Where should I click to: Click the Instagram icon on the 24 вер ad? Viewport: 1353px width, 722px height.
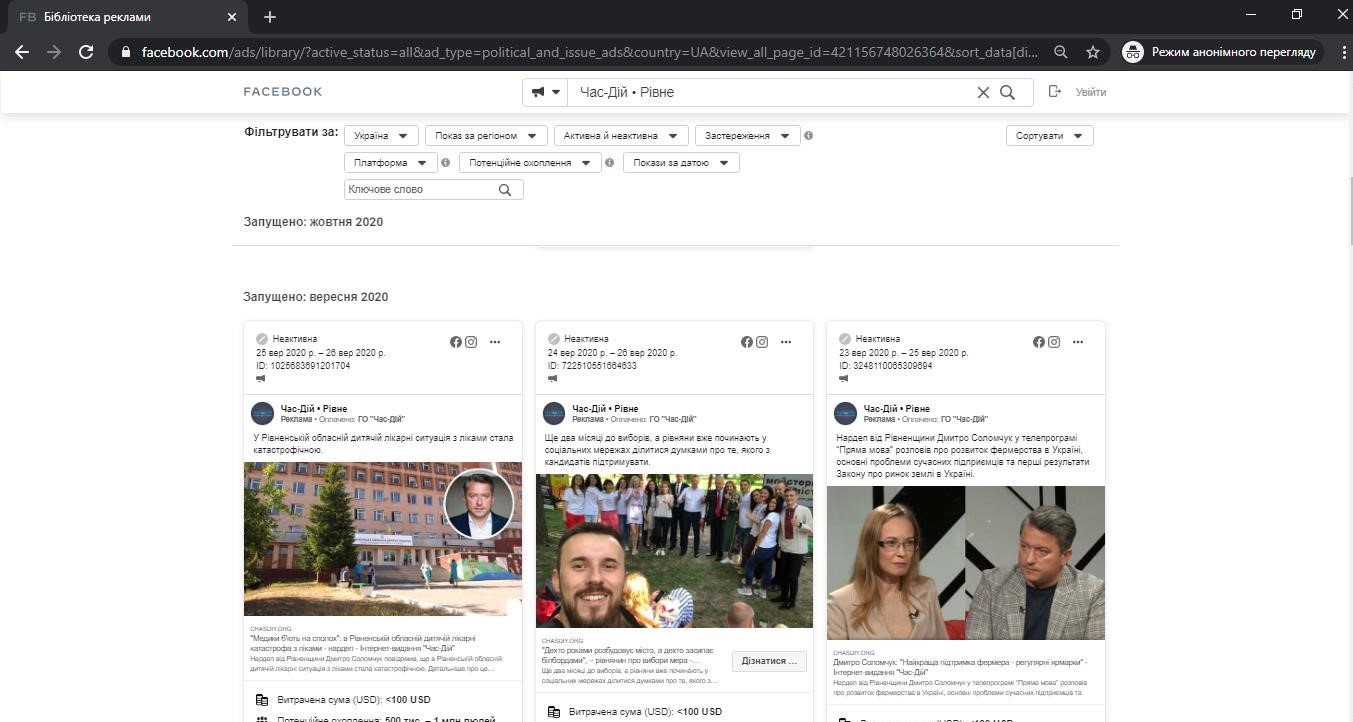tap(762, 342)
